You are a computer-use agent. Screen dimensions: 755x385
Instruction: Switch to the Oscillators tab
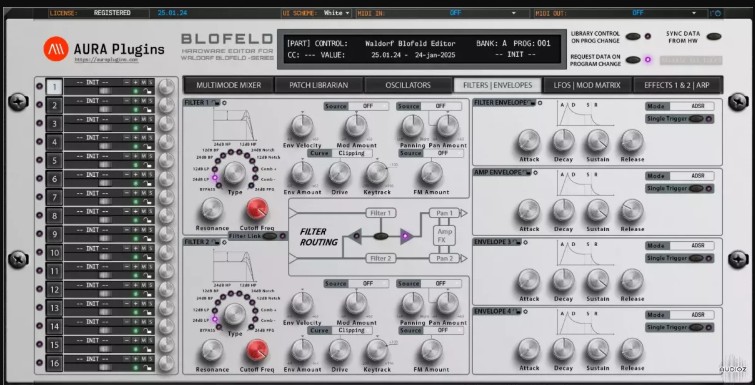pyautogui.click(x=408, y=85)
